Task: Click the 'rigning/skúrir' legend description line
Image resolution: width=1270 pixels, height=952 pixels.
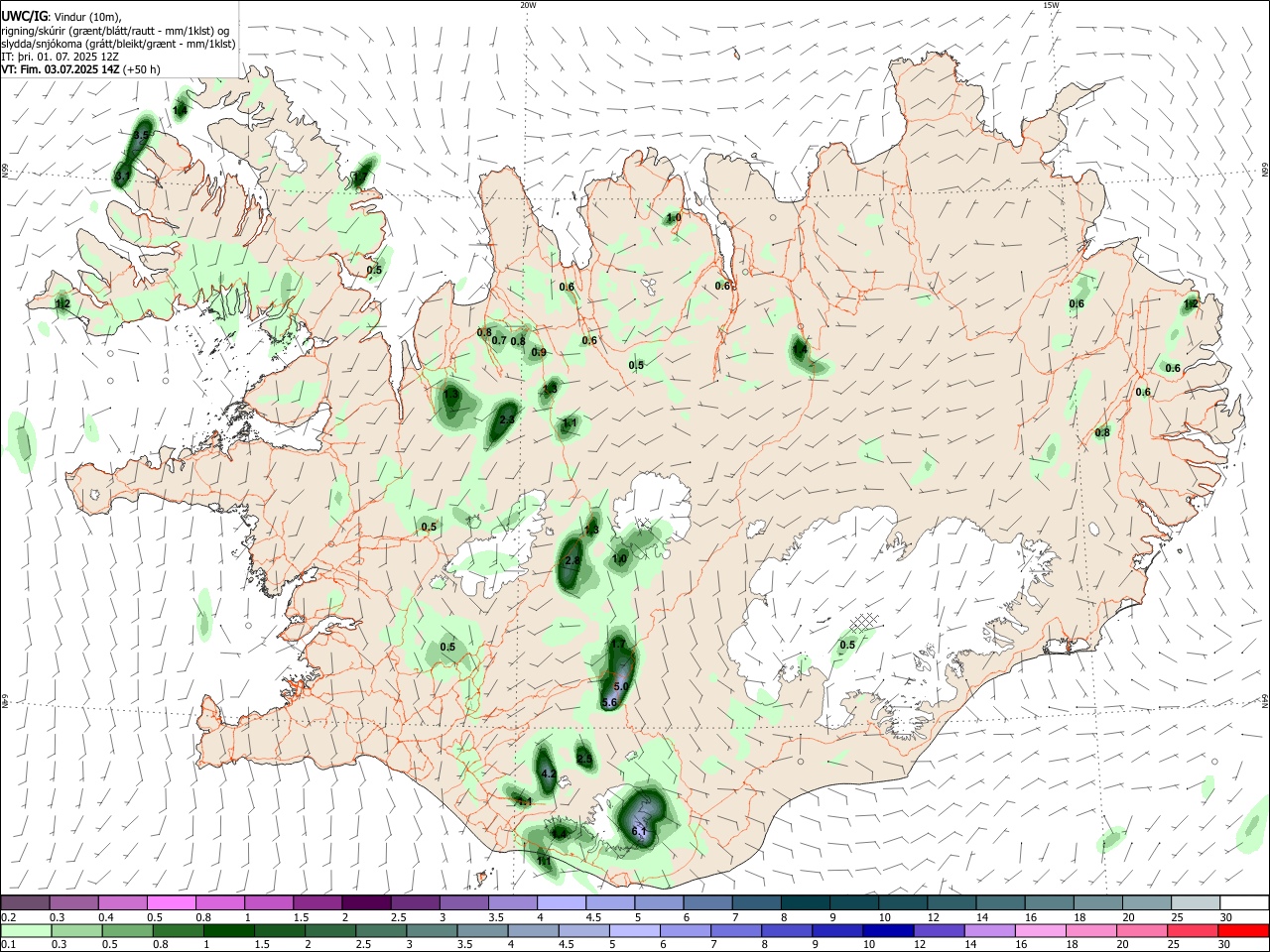Action: coord(115,31)
